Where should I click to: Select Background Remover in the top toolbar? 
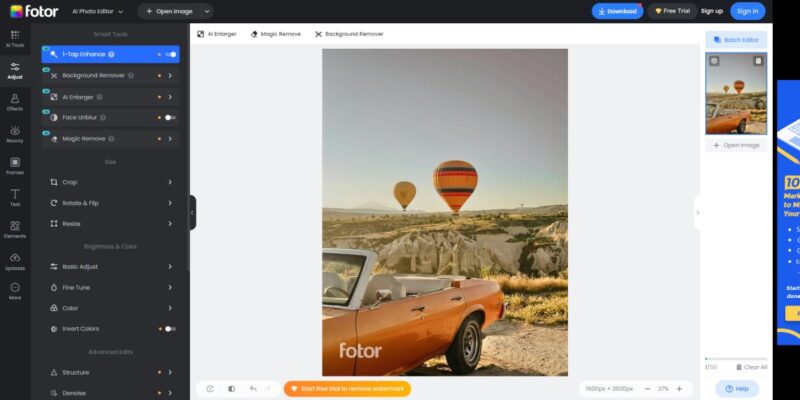click(349, 34)
